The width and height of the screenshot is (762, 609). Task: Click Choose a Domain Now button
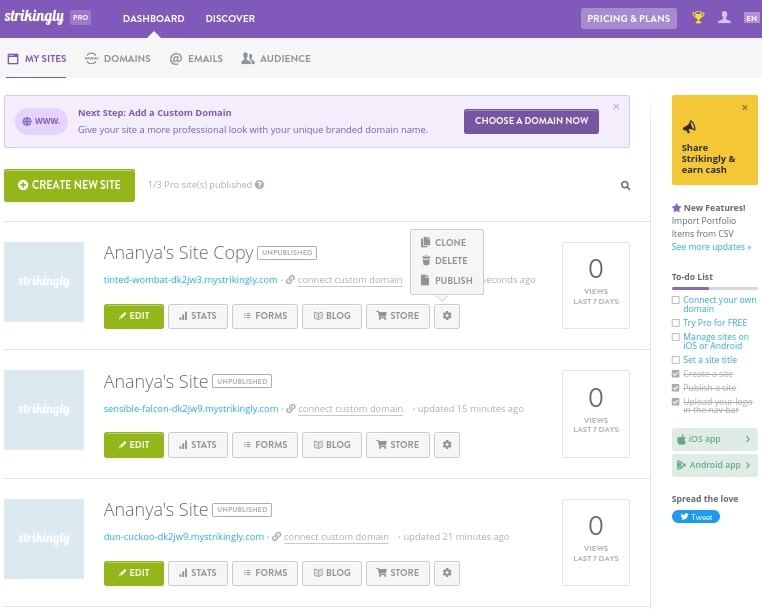[x=531, y=121]
